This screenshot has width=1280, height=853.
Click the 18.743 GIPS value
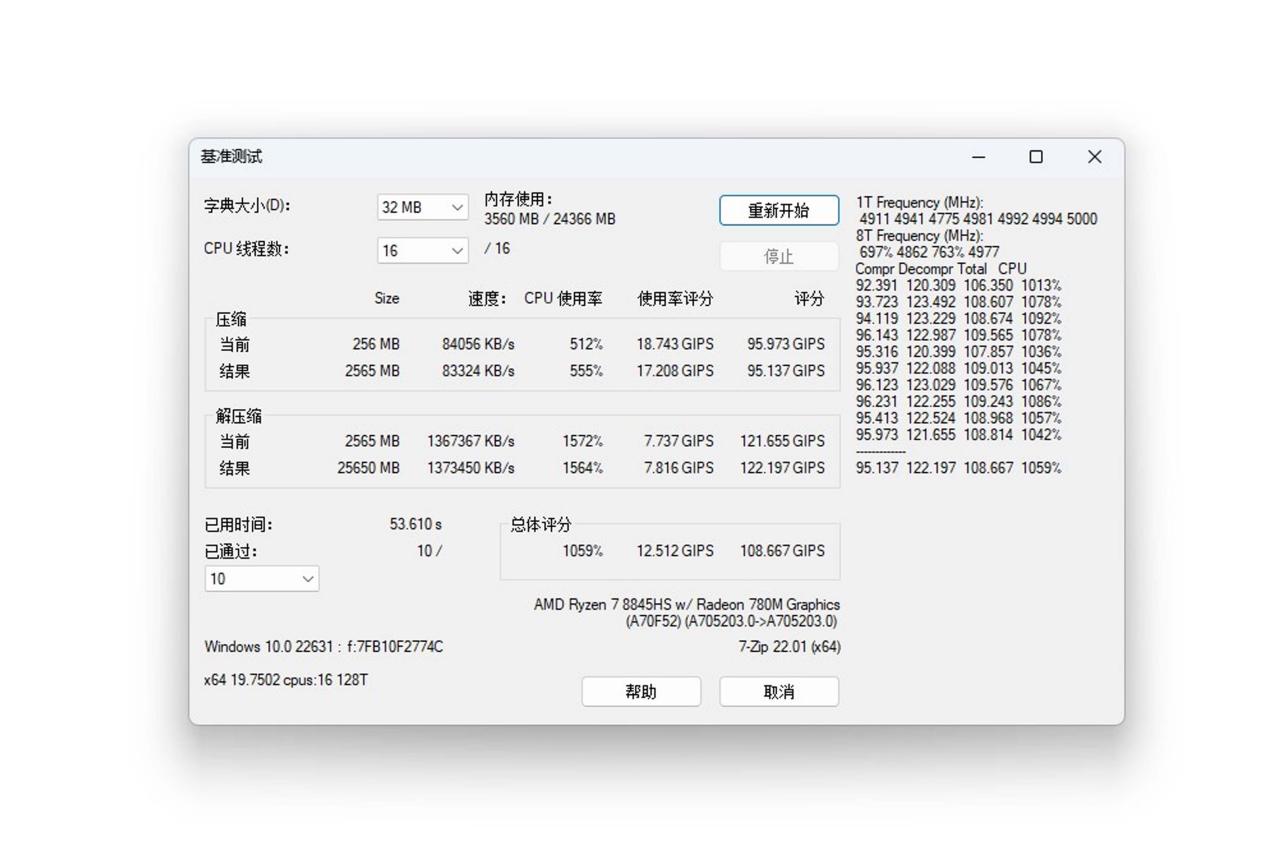675,344
